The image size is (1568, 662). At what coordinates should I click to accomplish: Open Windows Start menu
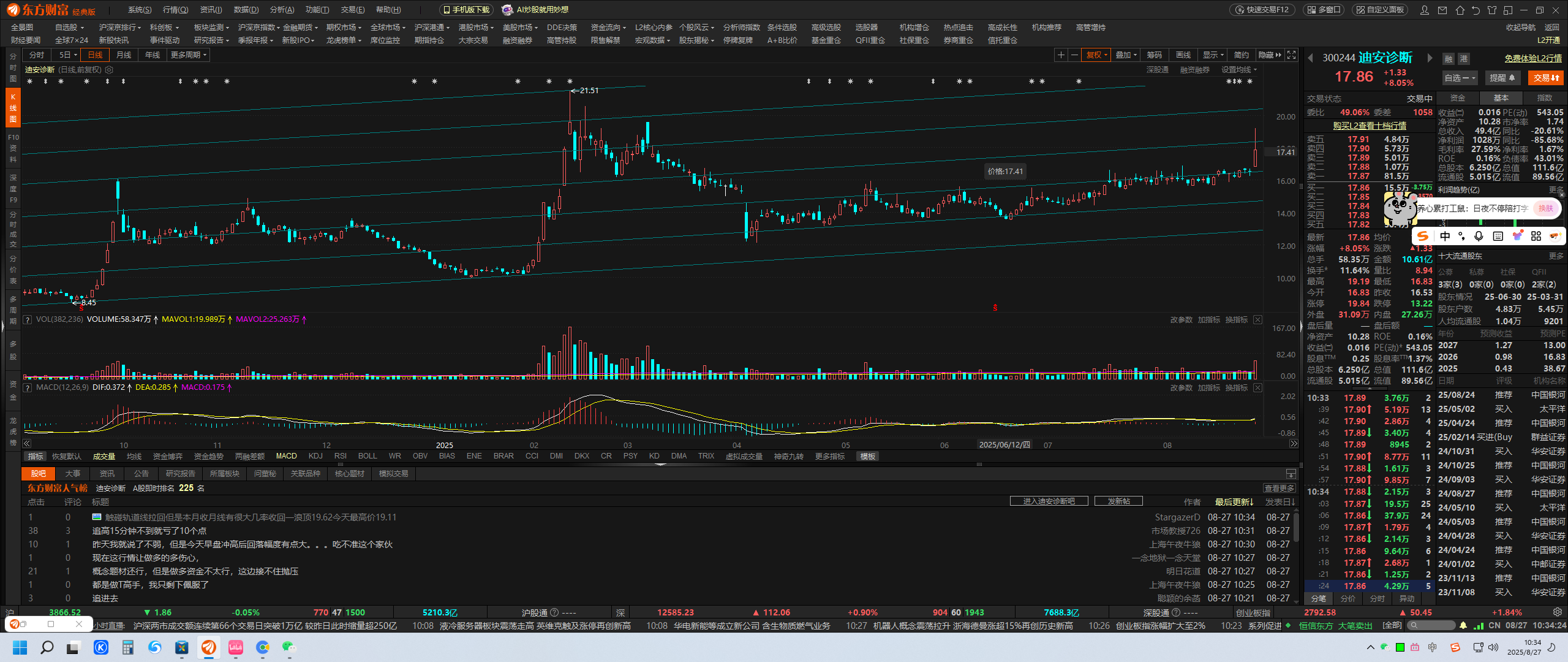pos(20,647)
